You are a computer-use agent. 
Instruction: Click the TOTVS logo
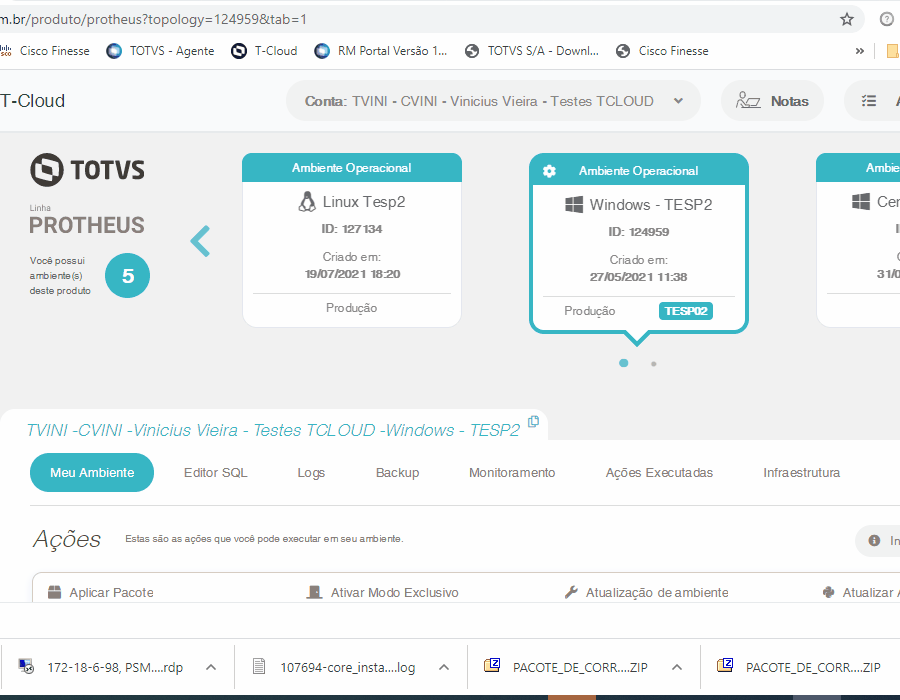tap(87, 170)
